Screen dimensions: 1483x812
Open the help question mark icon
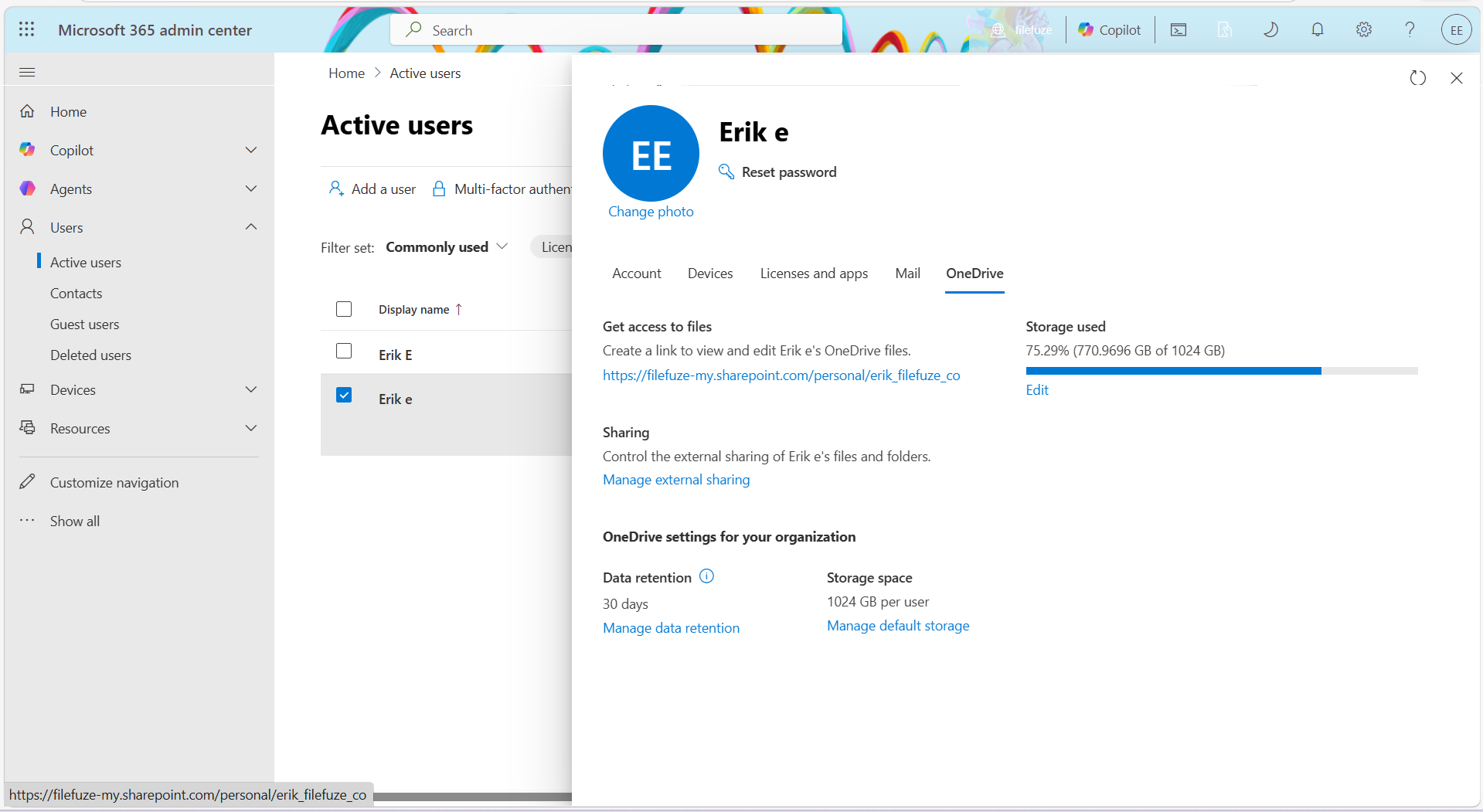tap(1410, 30)
